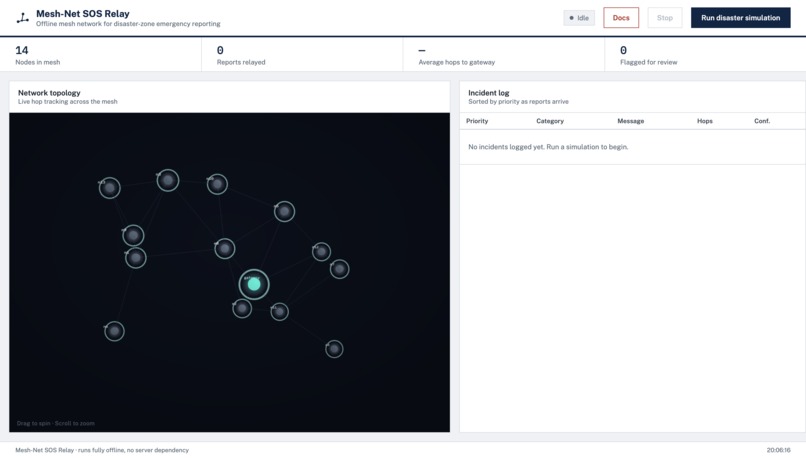The width and height of the screenshot is (806, 458).
Task: Select the app subtitle about disaster-zone emergency reporting
Action: [x=128, y=24]
